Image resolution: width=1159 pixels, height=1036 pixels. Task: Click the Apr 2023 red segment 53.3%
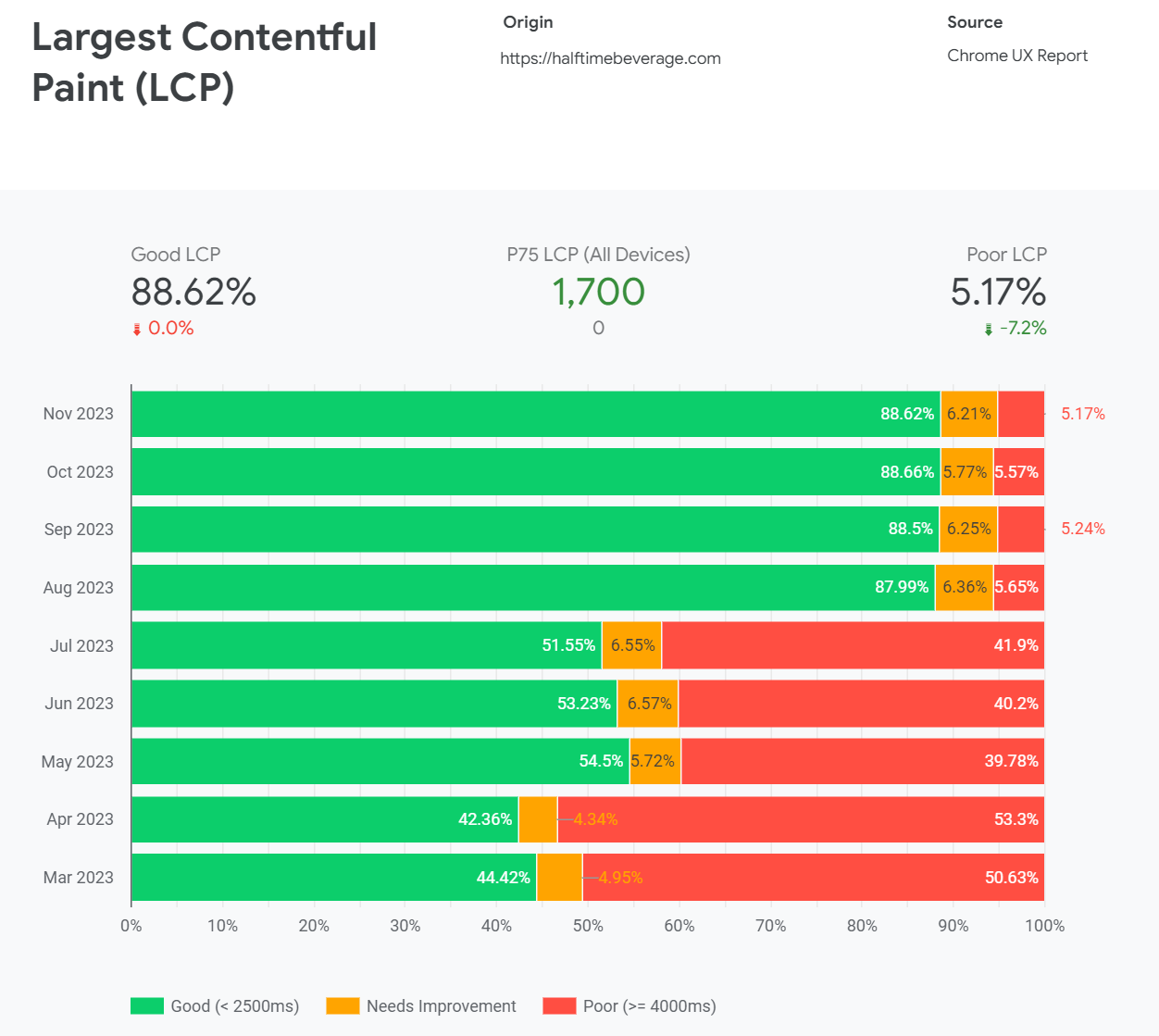click(802, 819)
